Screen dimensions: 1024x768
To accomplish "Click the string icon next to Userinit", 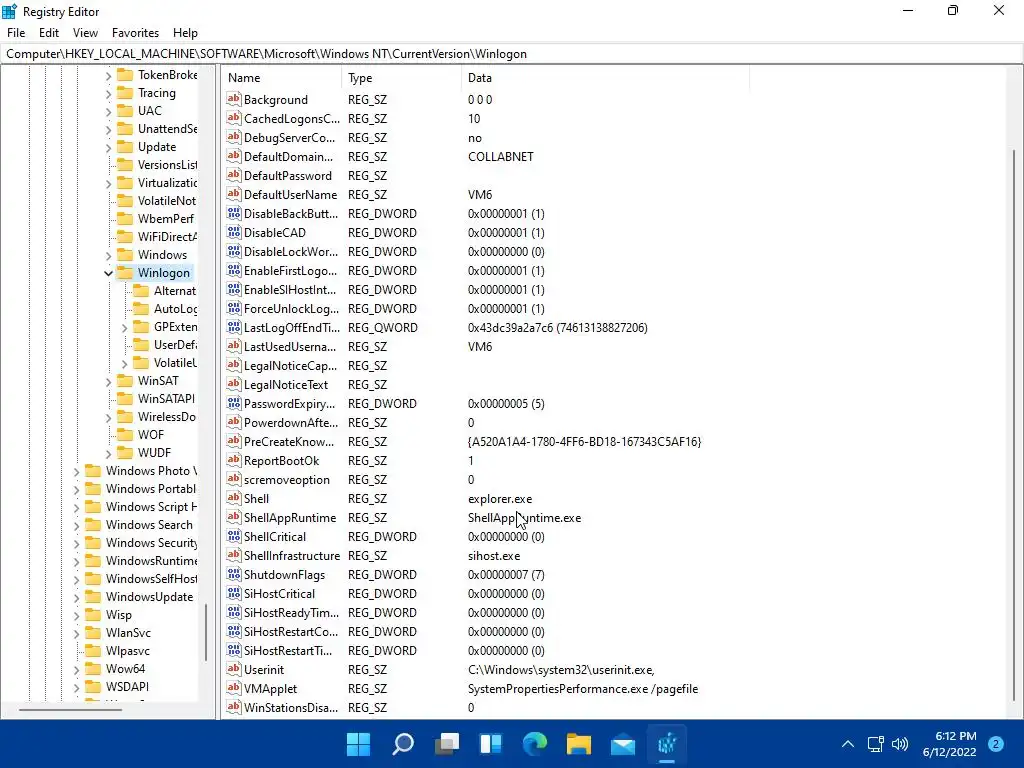I will (x=234, y=669).
